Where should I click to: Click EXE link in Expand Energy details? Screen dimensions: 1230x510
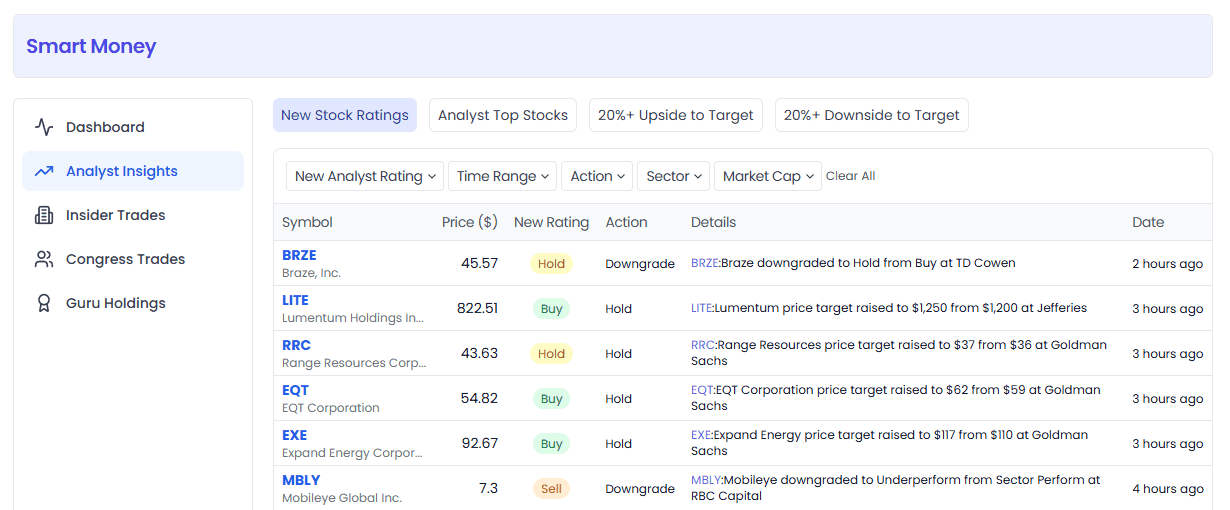point(700,435)
